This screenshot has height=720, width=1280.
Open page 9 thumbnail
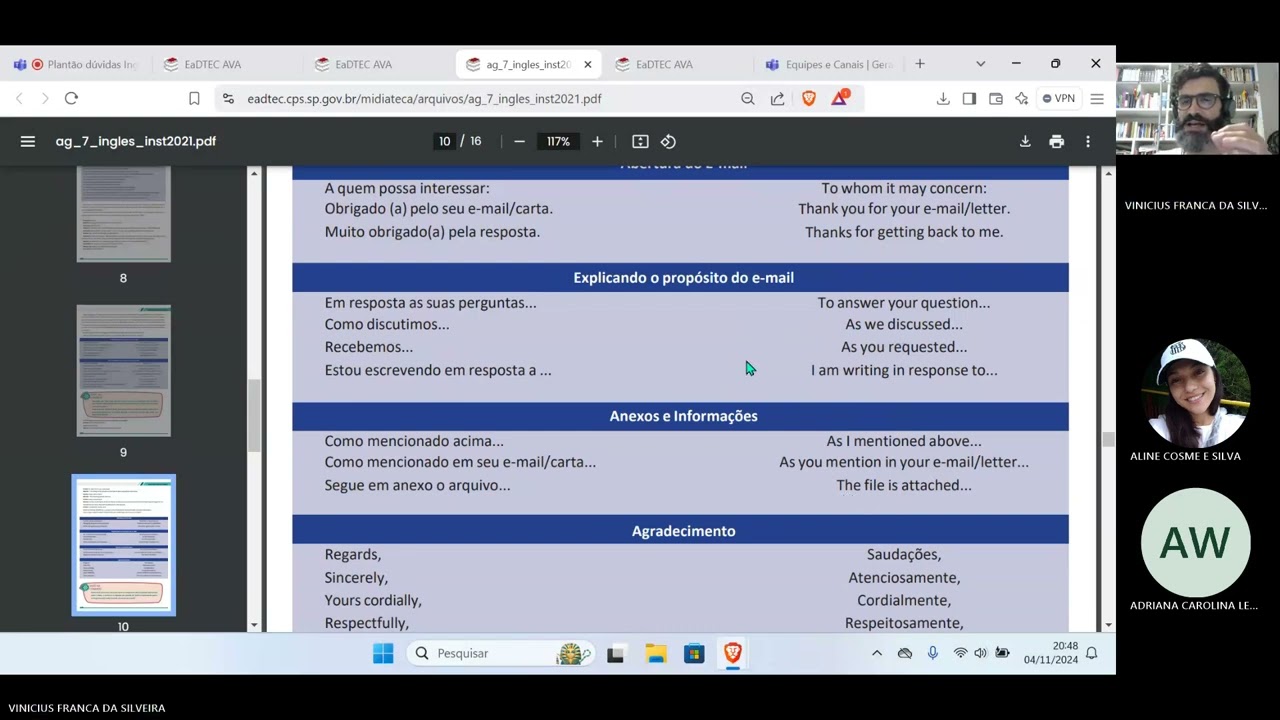[124, 371]
